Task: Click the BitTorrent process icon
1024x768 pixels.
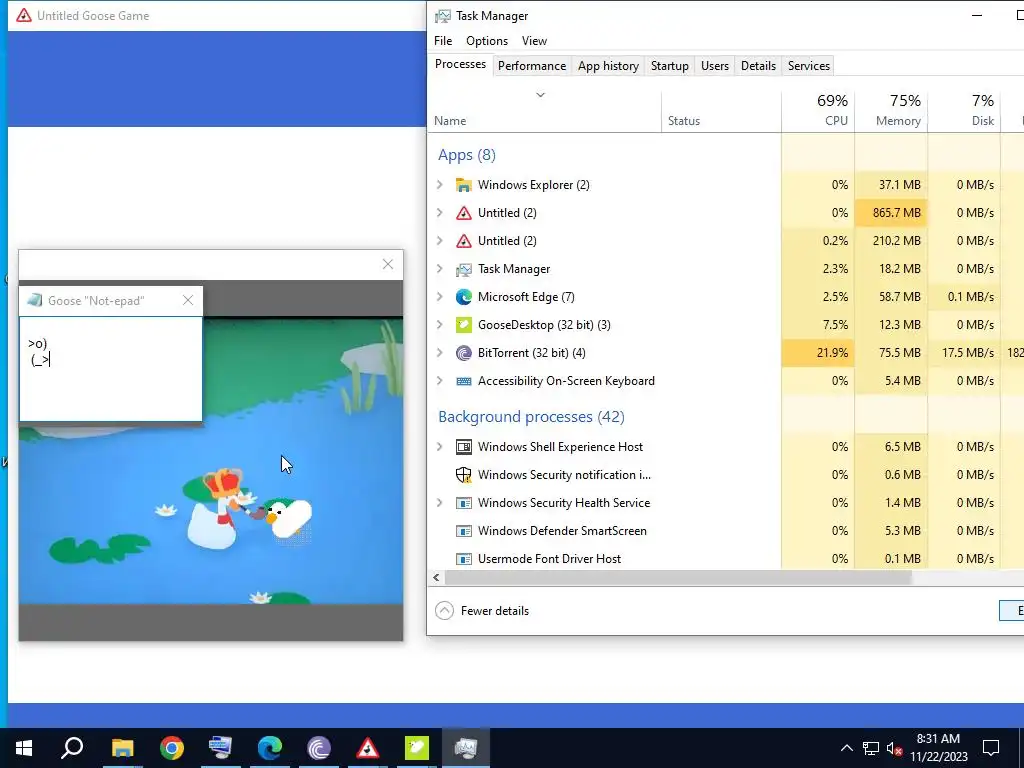Action: (464, 353)
